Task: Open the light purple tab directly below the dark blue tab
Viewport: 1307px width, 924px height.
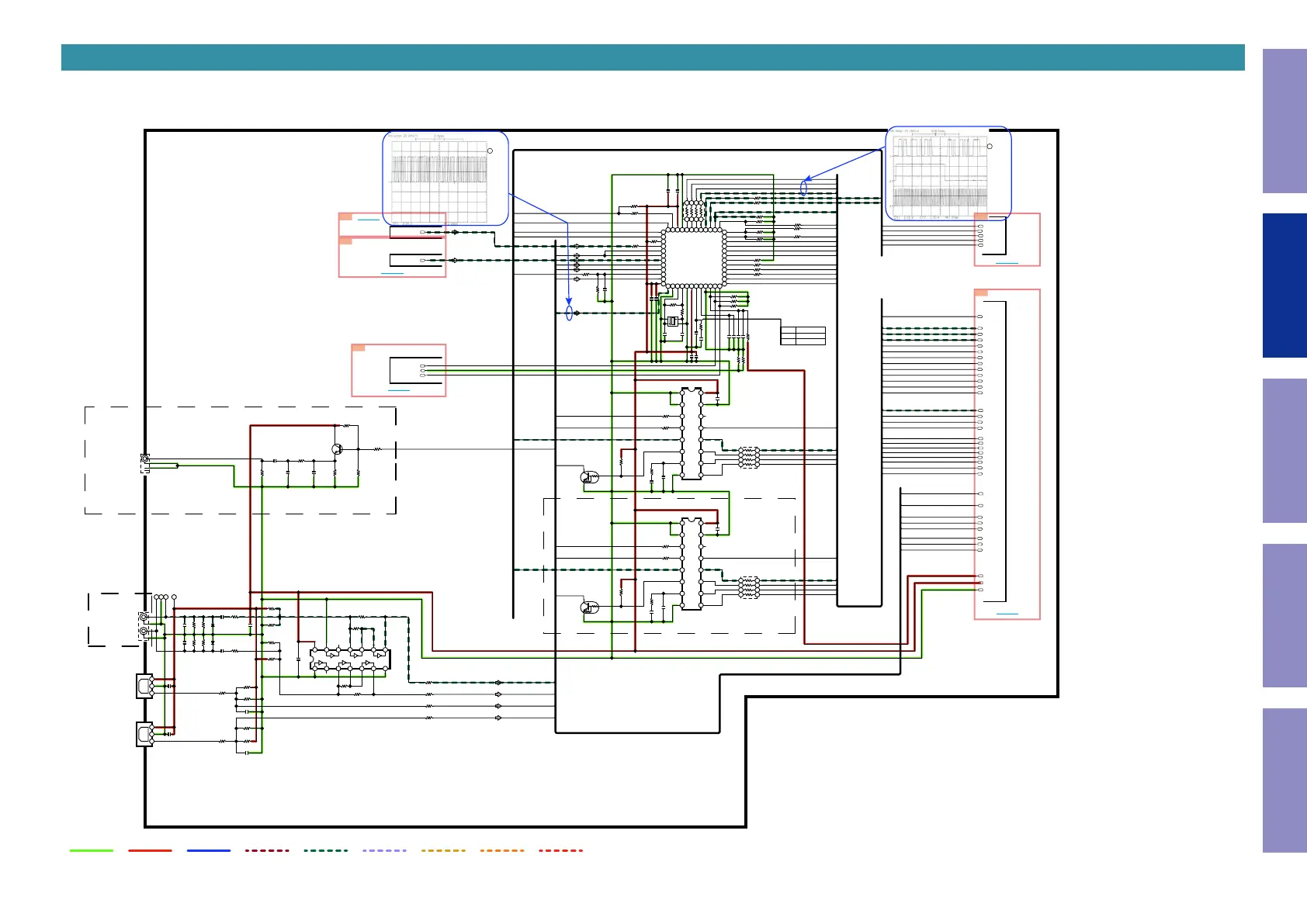Action: 1284,451
